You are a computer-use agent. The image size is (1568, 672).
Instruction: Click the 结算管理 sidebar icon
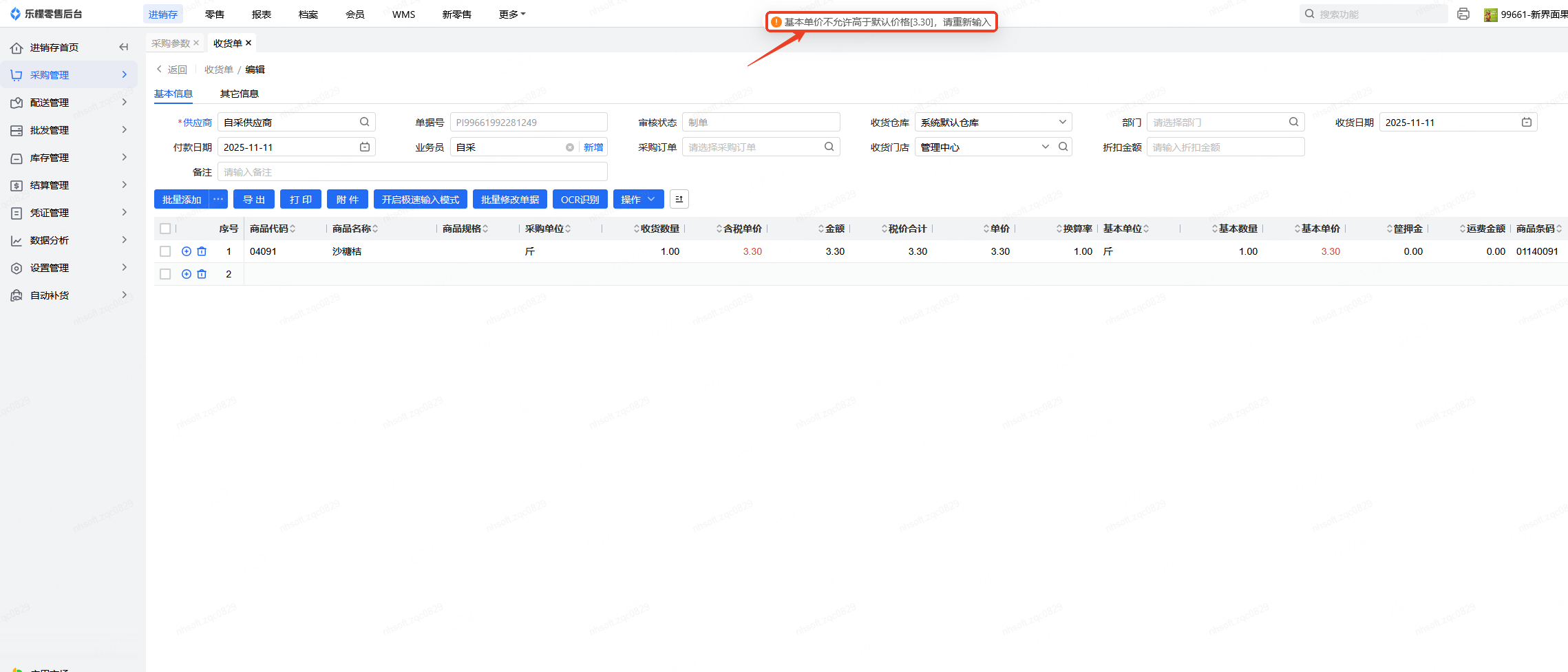coord(17,185)
